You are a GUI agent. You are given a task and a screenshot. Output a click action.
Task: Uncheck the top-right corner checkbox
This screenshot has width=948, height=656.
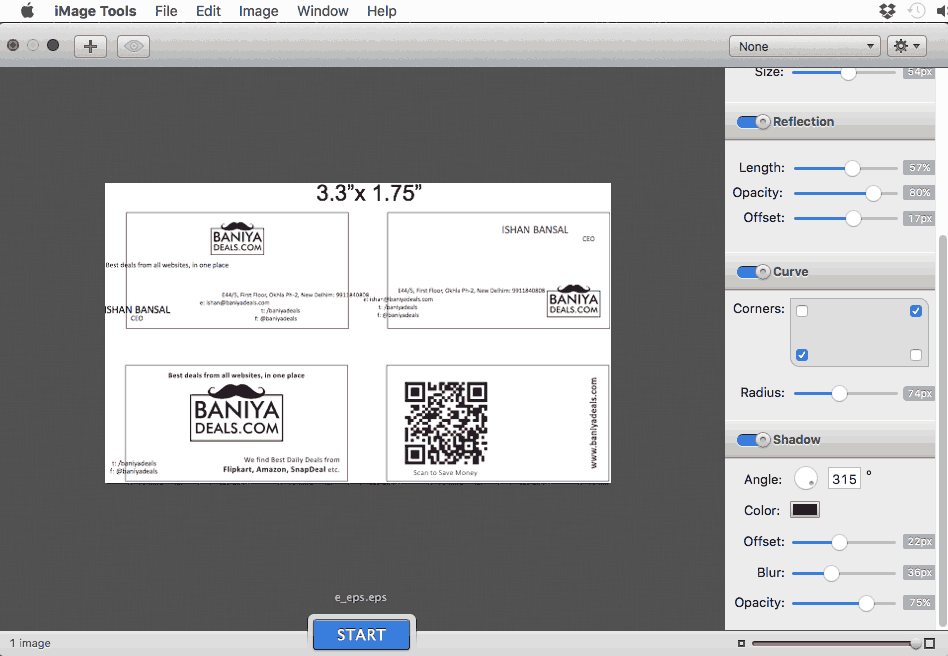tap(915, 311)
